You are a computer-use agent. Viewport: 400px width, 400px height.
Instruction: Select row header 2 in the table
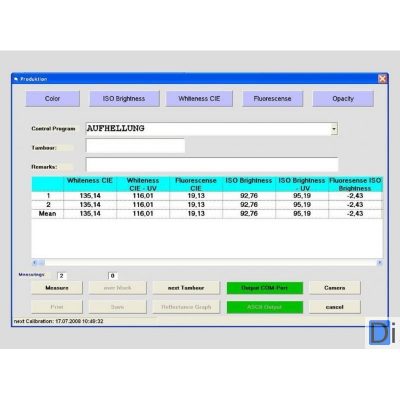tap(48, 205)
